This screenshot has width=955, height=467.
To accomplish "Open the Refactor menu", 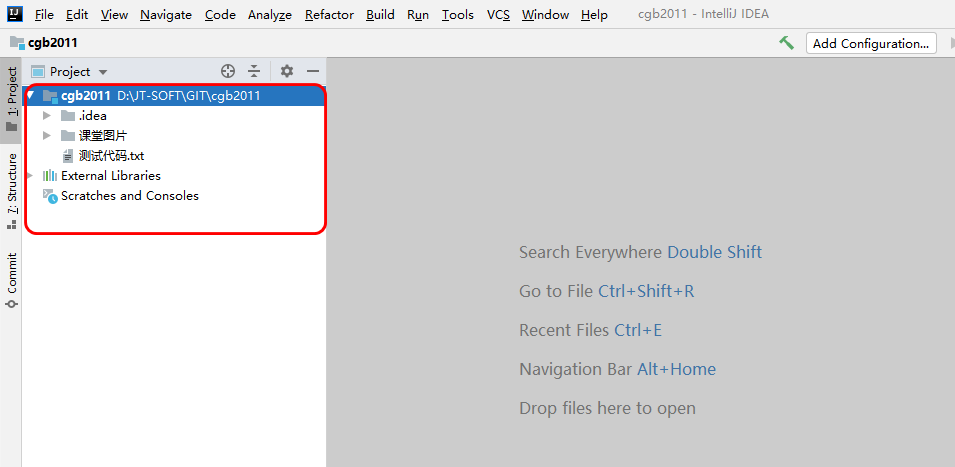I will (329, 15).
